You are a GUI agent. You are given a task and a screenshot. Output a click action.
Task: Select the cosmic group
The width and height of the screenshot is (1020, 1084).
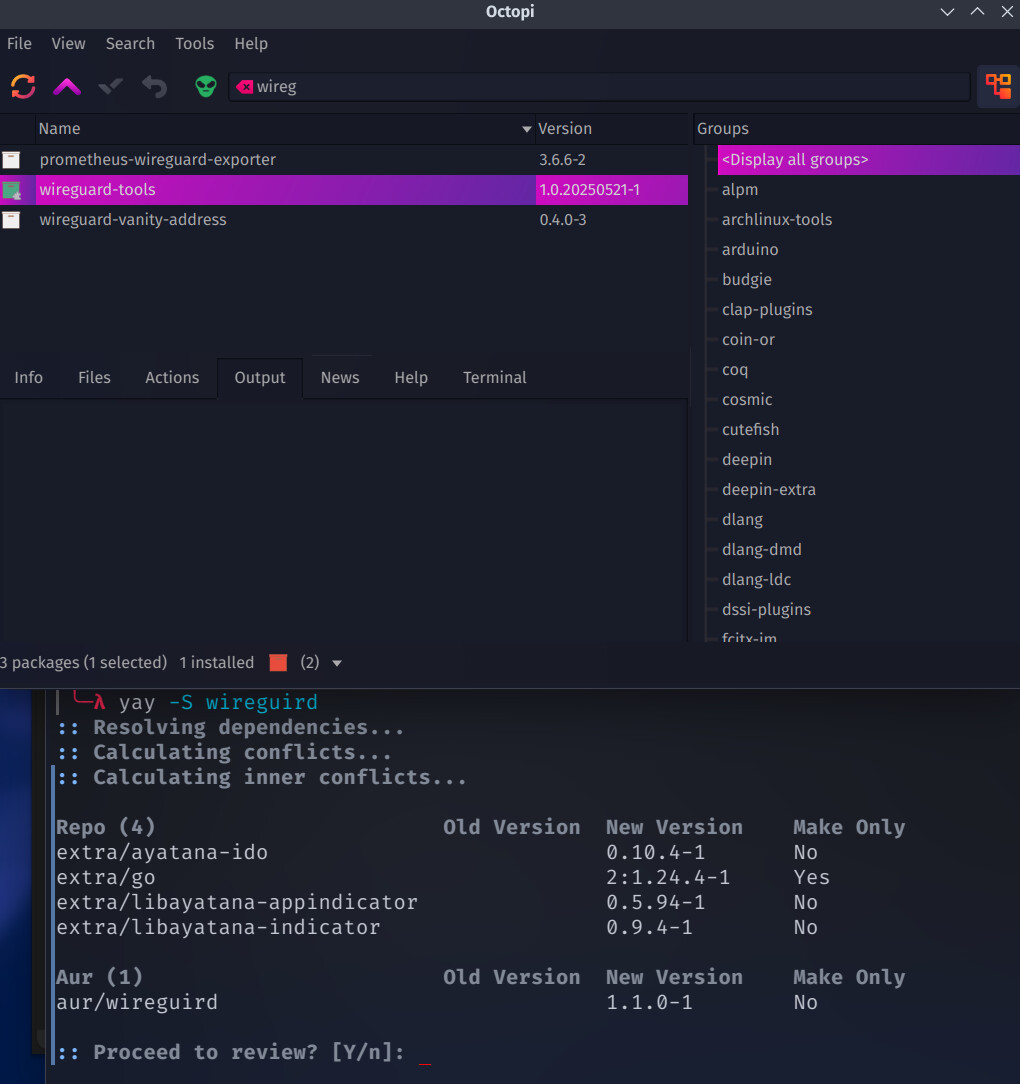click(x=747, y=400)
